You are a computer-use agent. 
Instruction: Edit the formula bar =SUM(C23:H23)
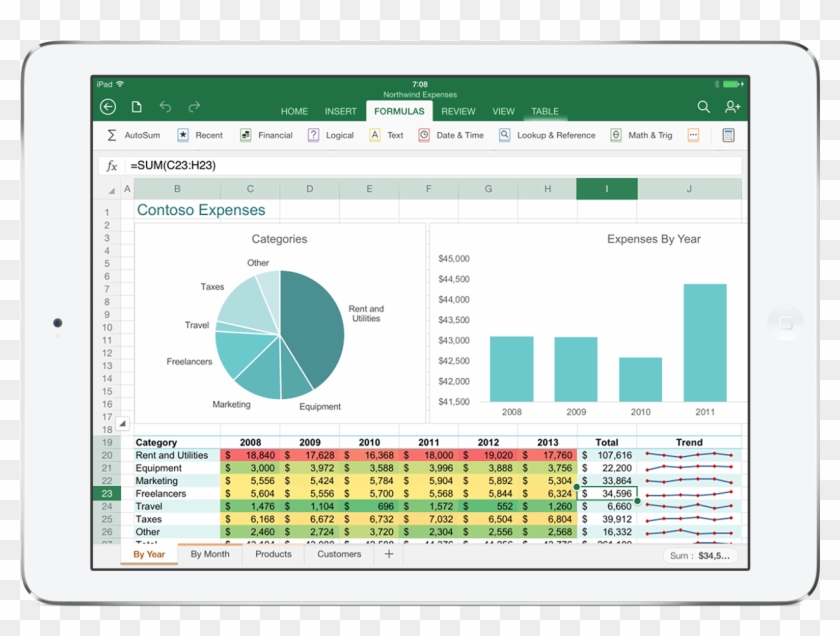pyautogui.click(x=434, y=166)
